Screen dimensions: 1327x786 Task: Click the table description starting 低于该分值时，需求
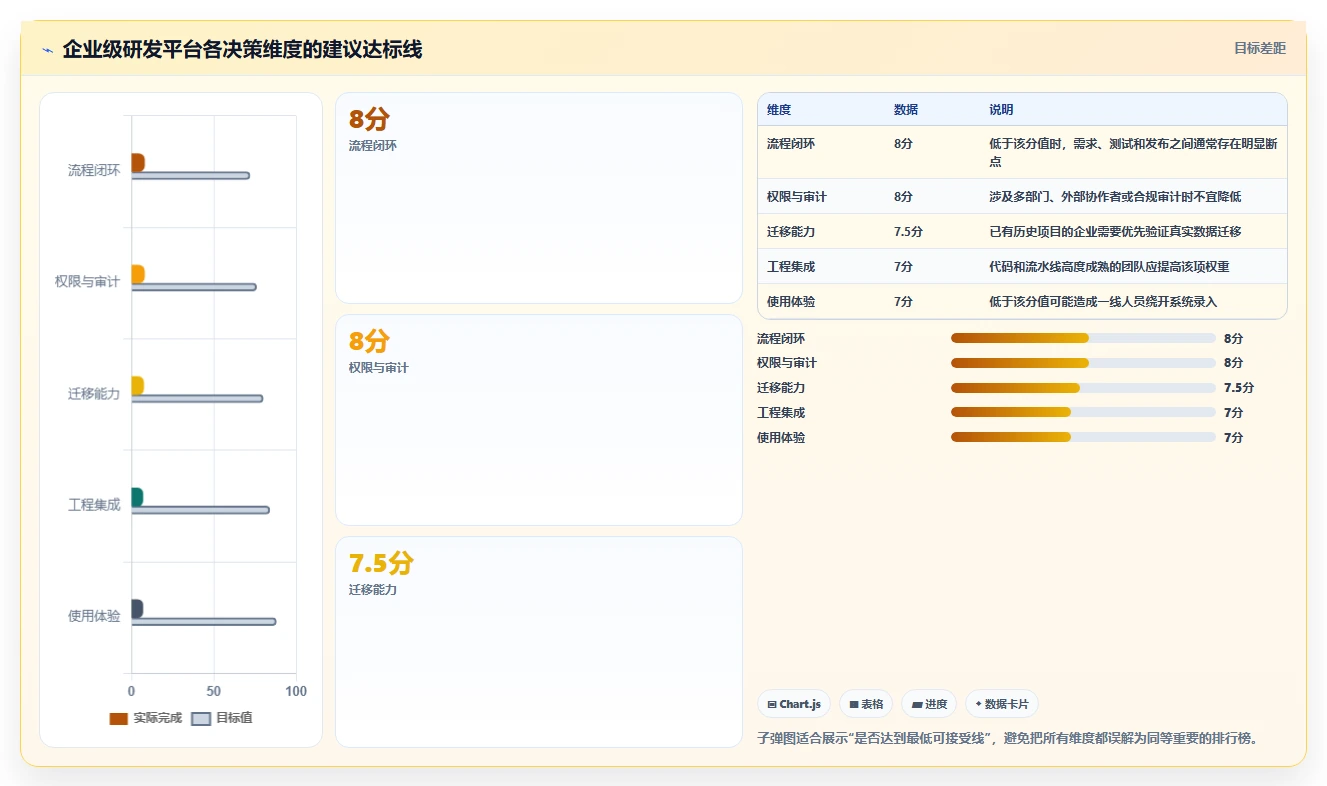click(1133, 153)
